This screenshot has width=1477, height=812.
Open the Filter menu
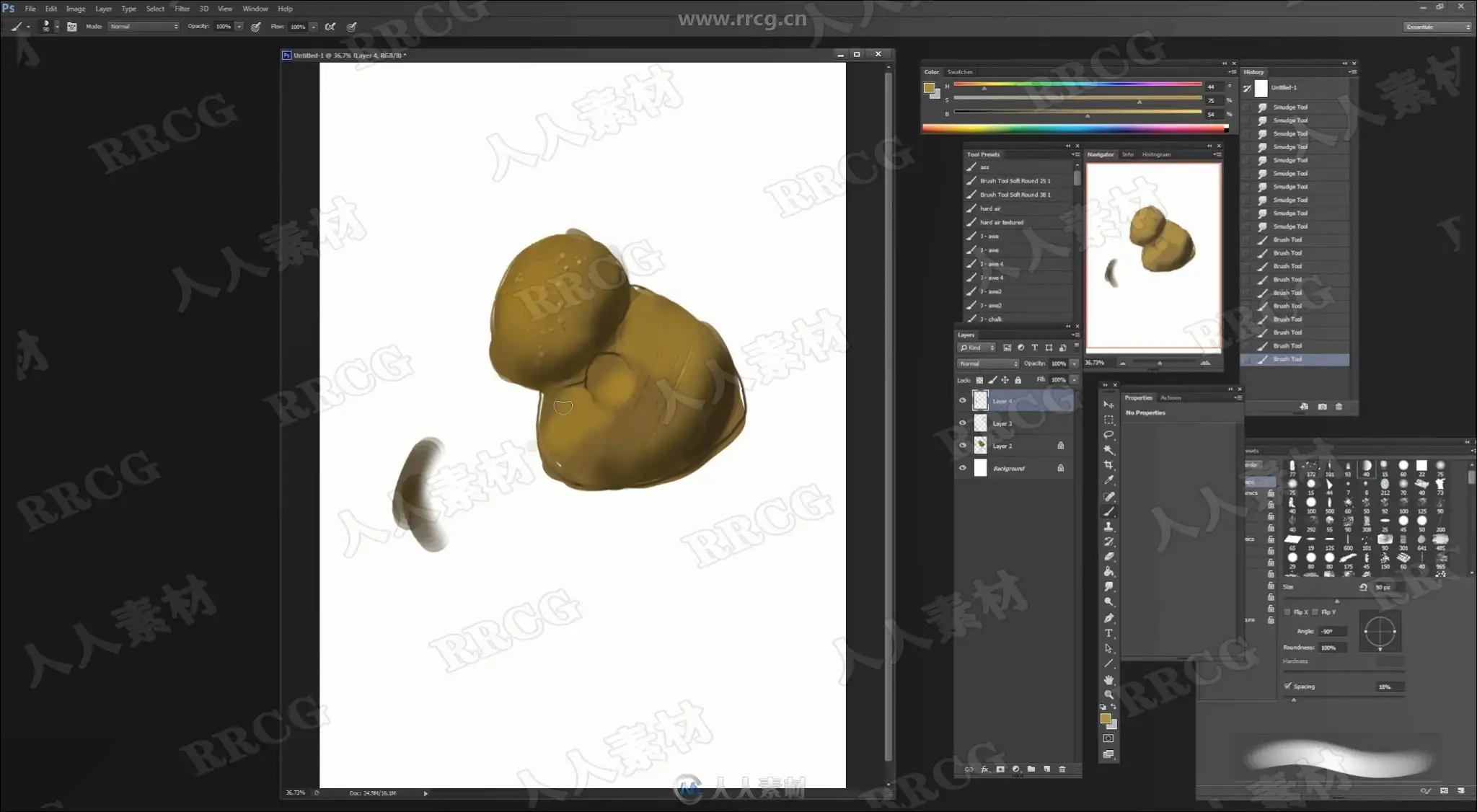pyautogui.click(x=182, y=9)
